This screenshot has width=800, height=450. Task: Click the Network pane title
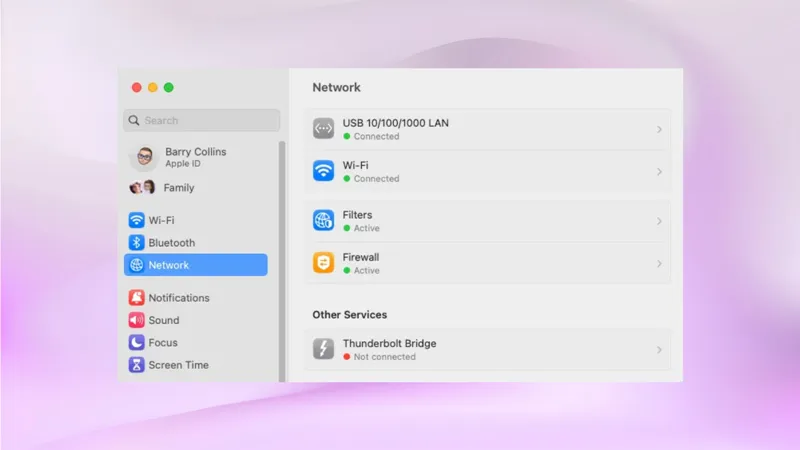point(336,87)
